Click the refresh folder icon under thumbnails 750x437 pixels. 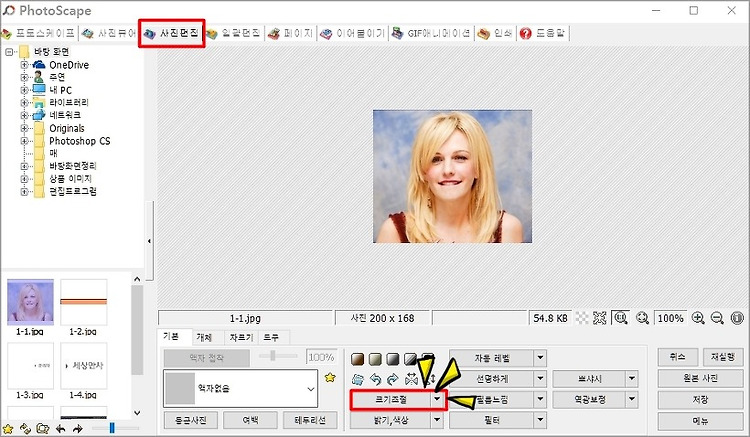(x=25, y=429)
